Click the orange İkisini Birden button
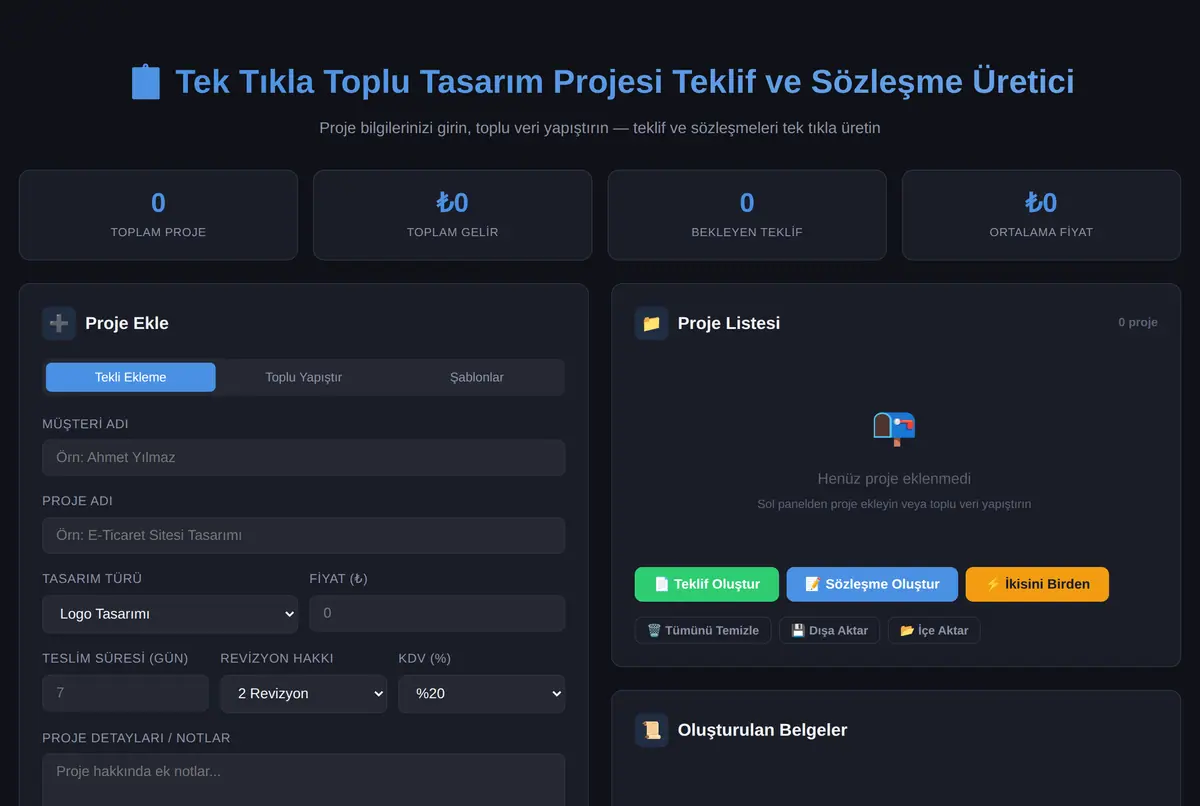 [x=1037, y=584]
